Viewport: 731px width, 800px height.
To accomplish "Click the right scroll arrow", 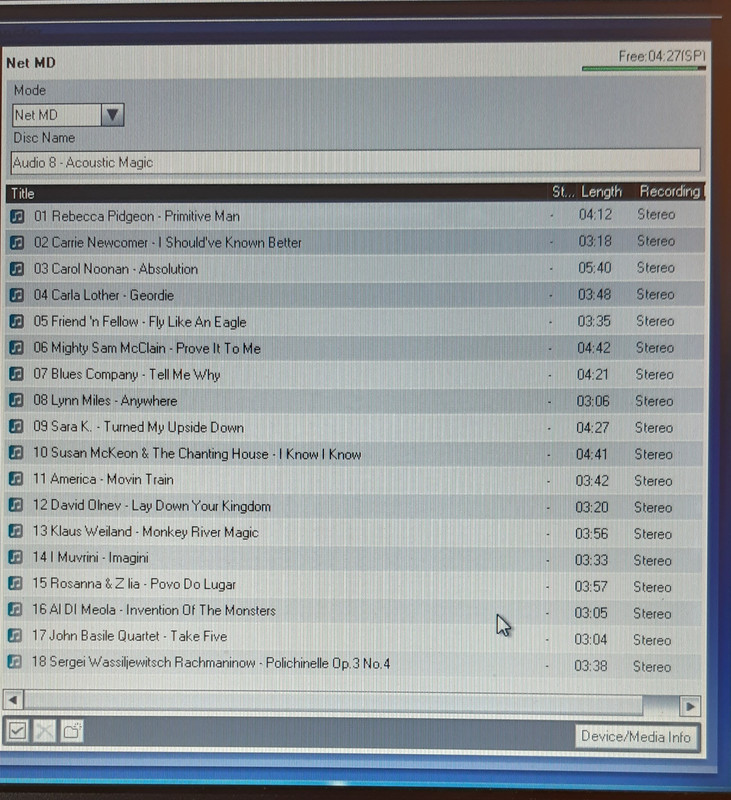I will (690, 706).
